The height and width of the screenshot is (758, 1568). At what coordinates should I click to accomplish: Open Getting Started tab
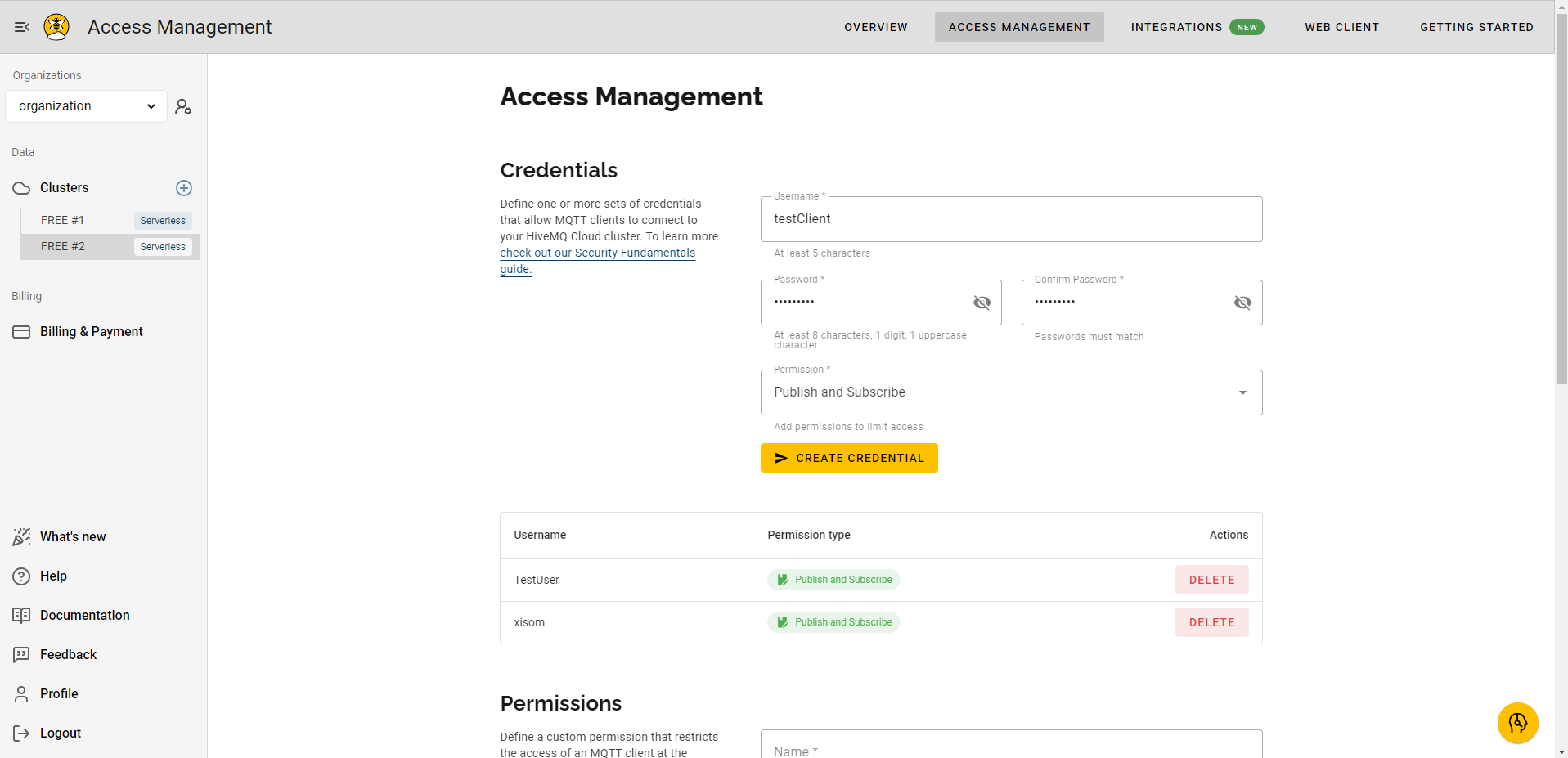pyautogui.click(x=1476, y=27)
